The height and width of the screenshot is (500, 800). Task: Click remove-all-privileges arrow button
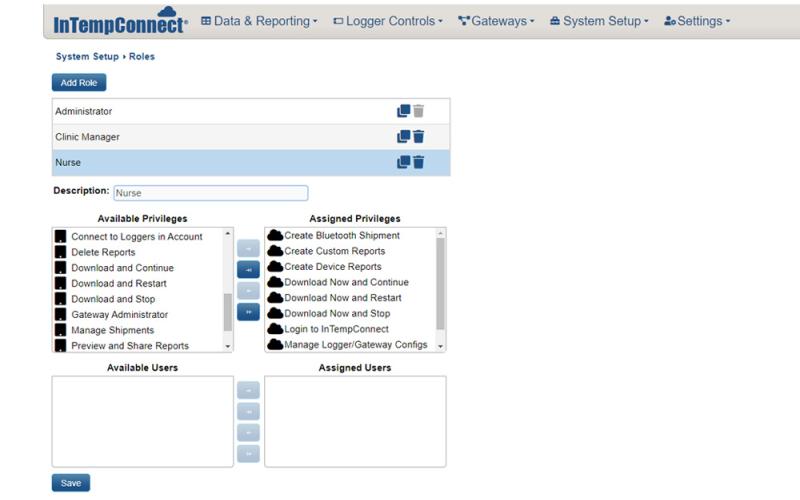coord(248,312)
